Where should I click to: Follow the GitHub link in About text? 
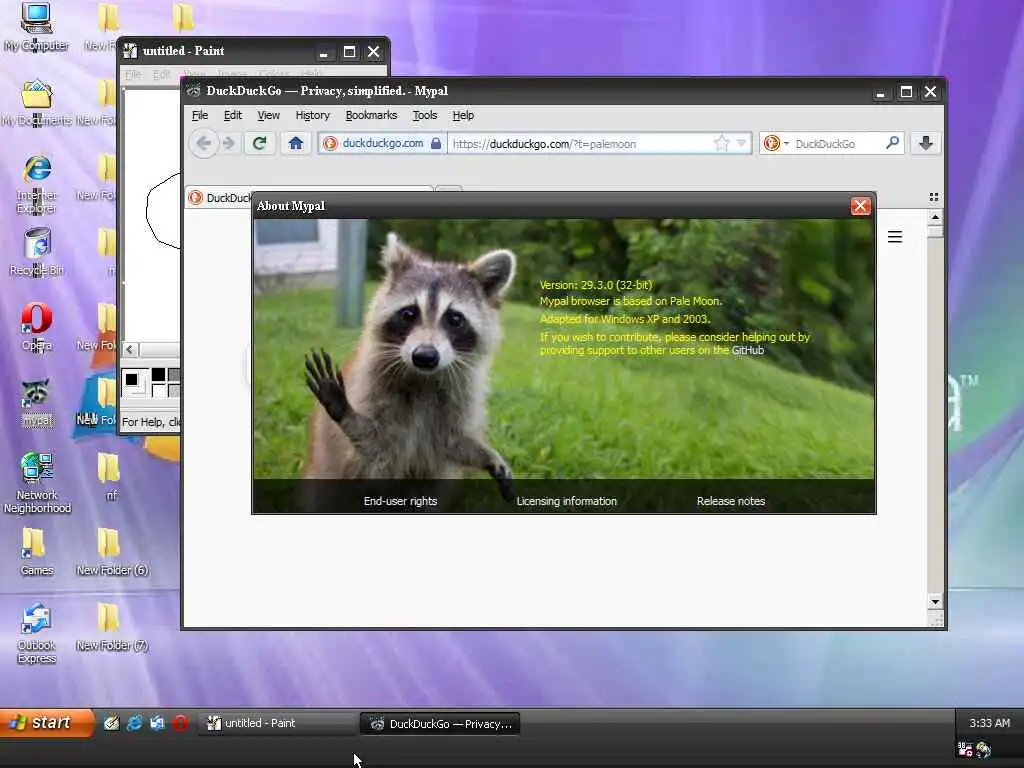[x=748, y=350]
